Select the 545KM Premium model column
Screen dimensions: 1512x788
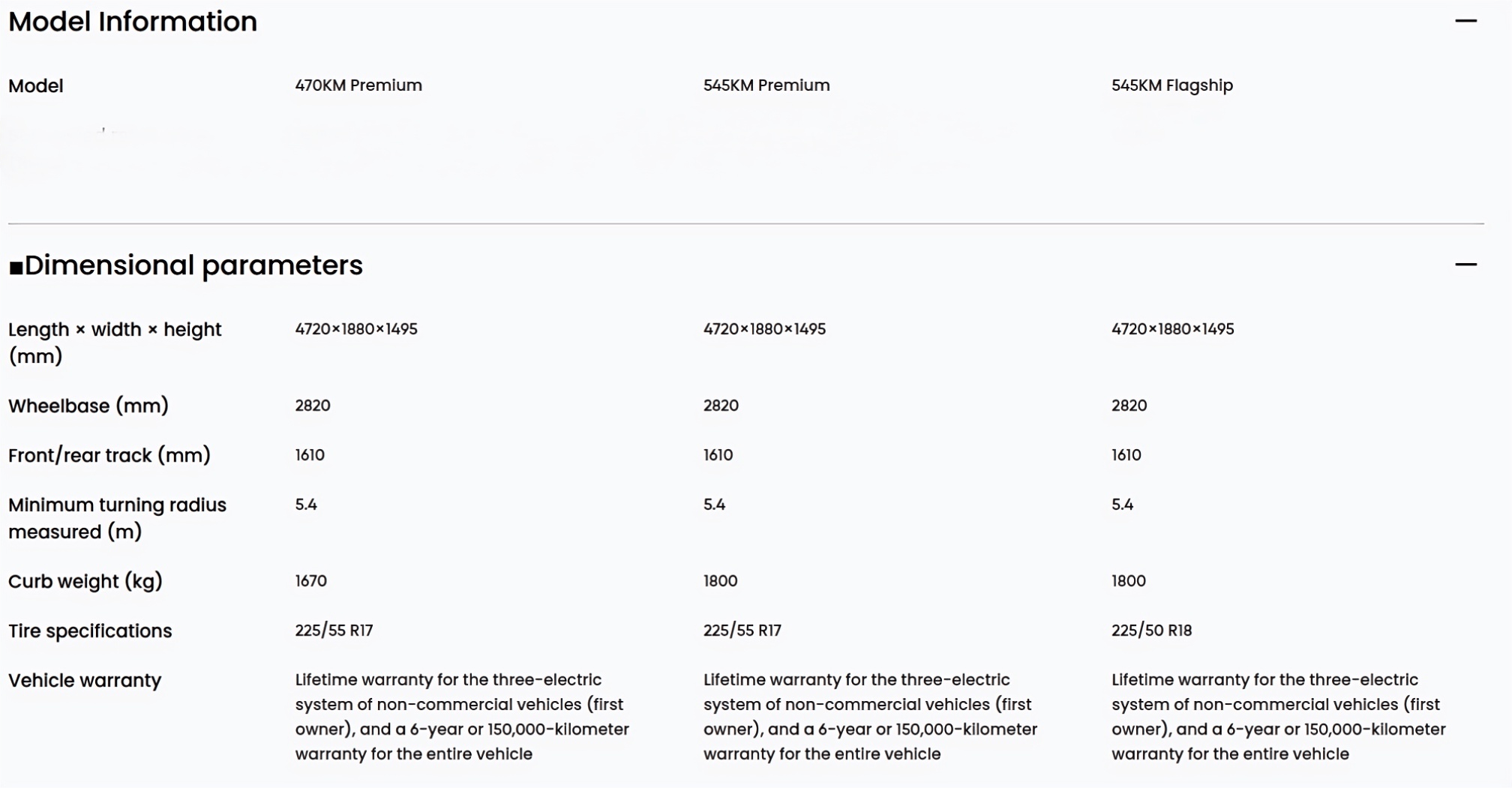point(766,85)
